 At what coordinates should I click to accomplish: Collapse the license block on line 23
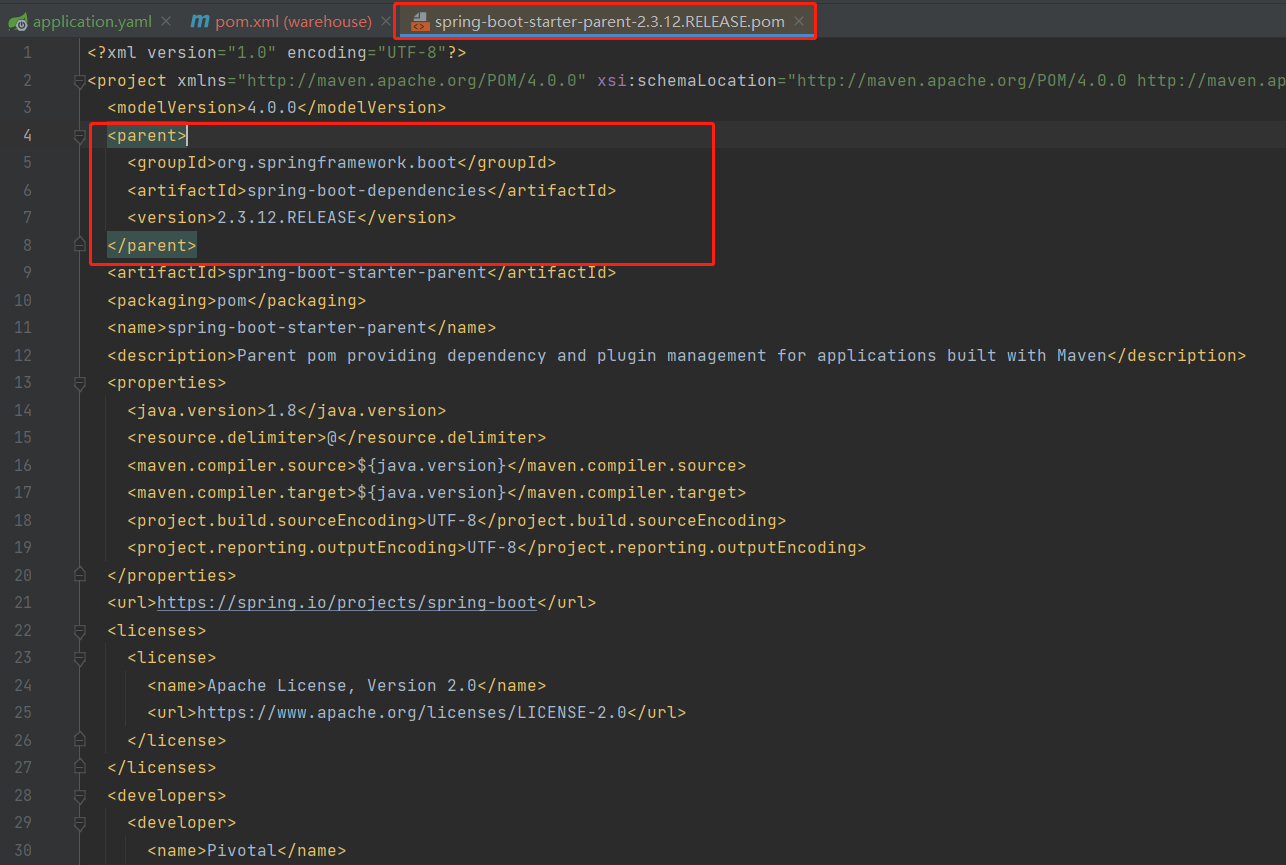pos(80,658)
